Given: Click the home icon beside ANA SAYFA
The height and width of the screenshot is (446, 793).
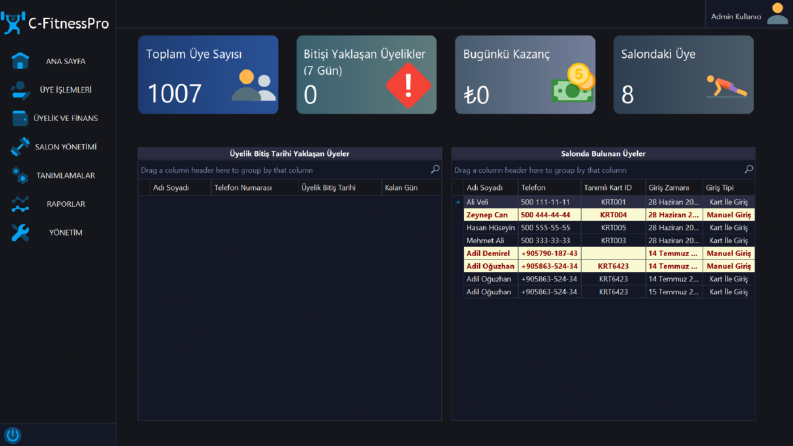Looking at the screenshot, I should (x=20, y=61).
